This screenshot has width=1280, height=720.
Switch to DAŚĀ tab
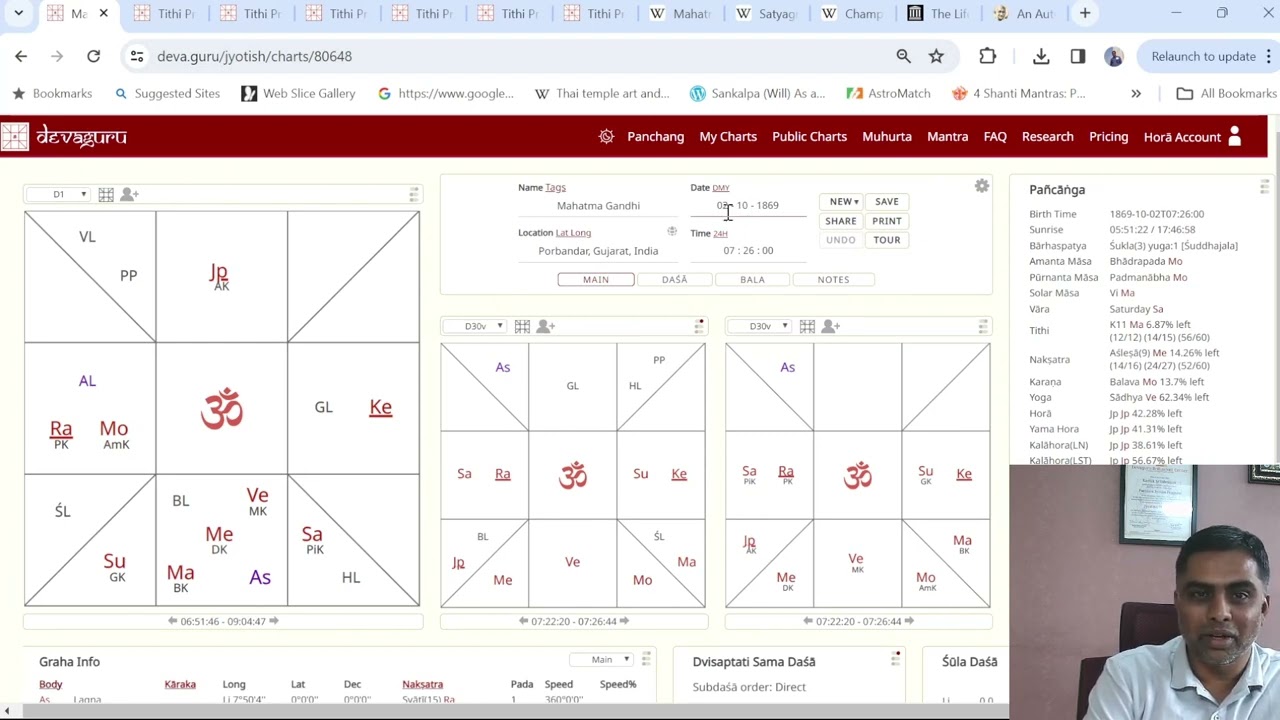(x=674, y=280)
